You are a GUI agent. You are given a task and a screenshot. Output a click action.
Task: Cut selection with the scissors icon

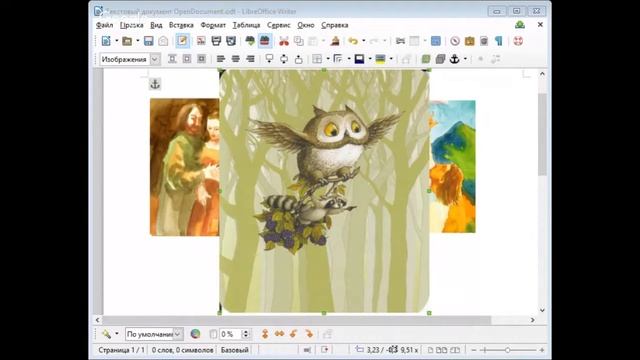coord(284,41)
